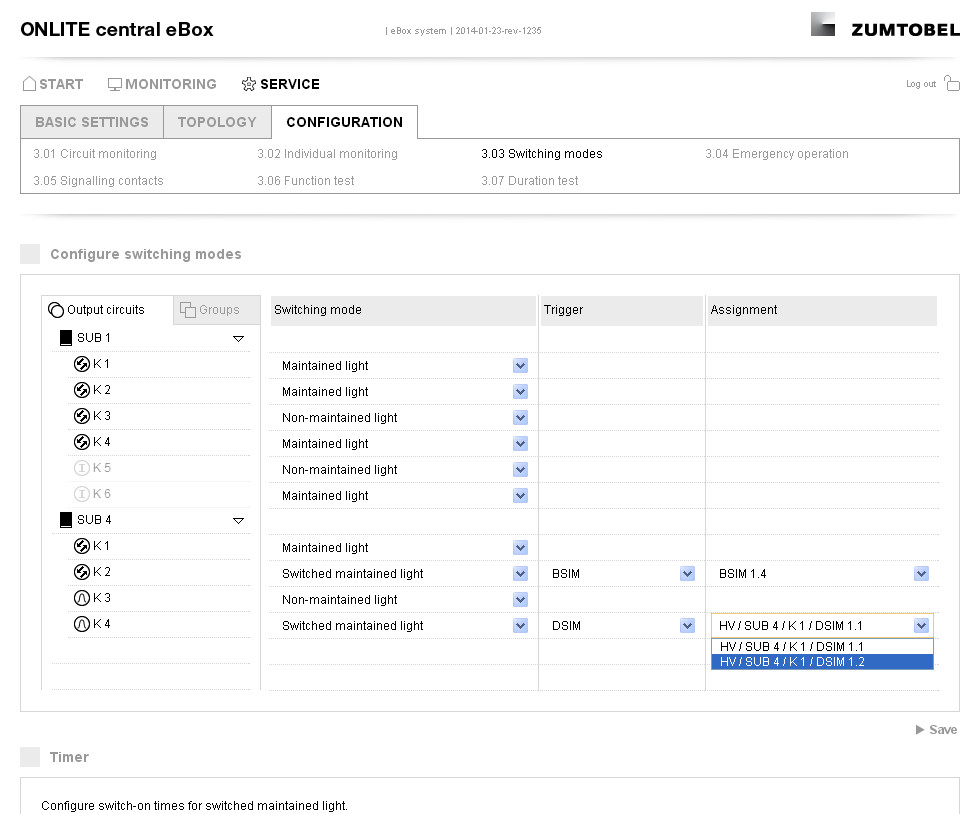Screen dimensions: 980x814
Task: Switch to the TOPOLOGY tab
Action: click(218, 122)
